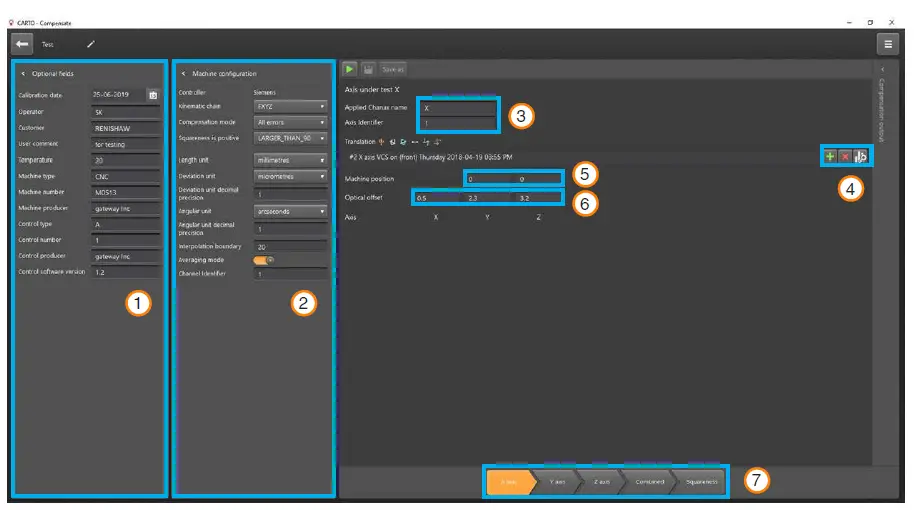Click the Axis identifier field
The width and height of the screenshot is (917, 510).
tap(458, 123)
